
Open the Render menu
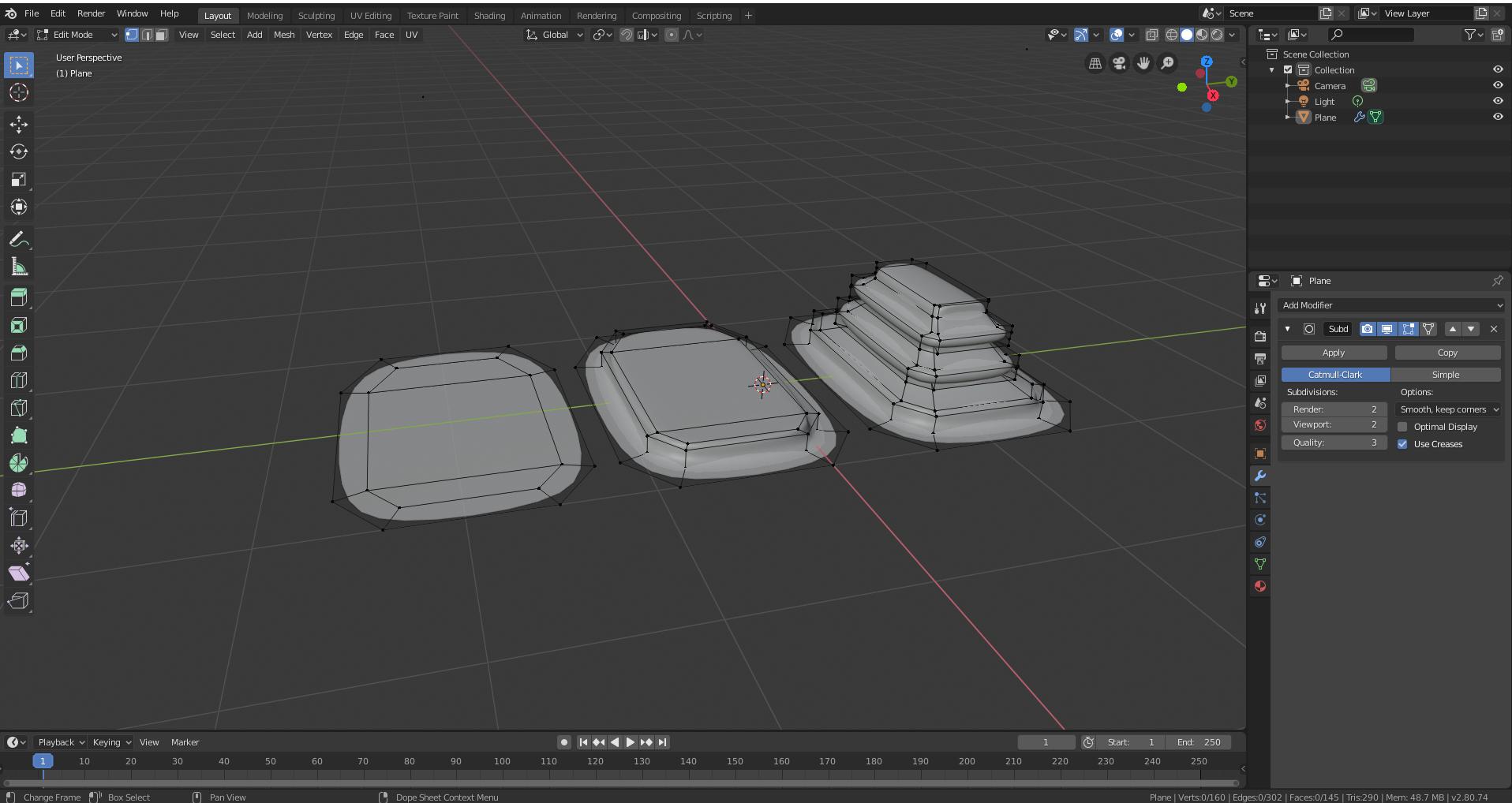tap(91, 13)
